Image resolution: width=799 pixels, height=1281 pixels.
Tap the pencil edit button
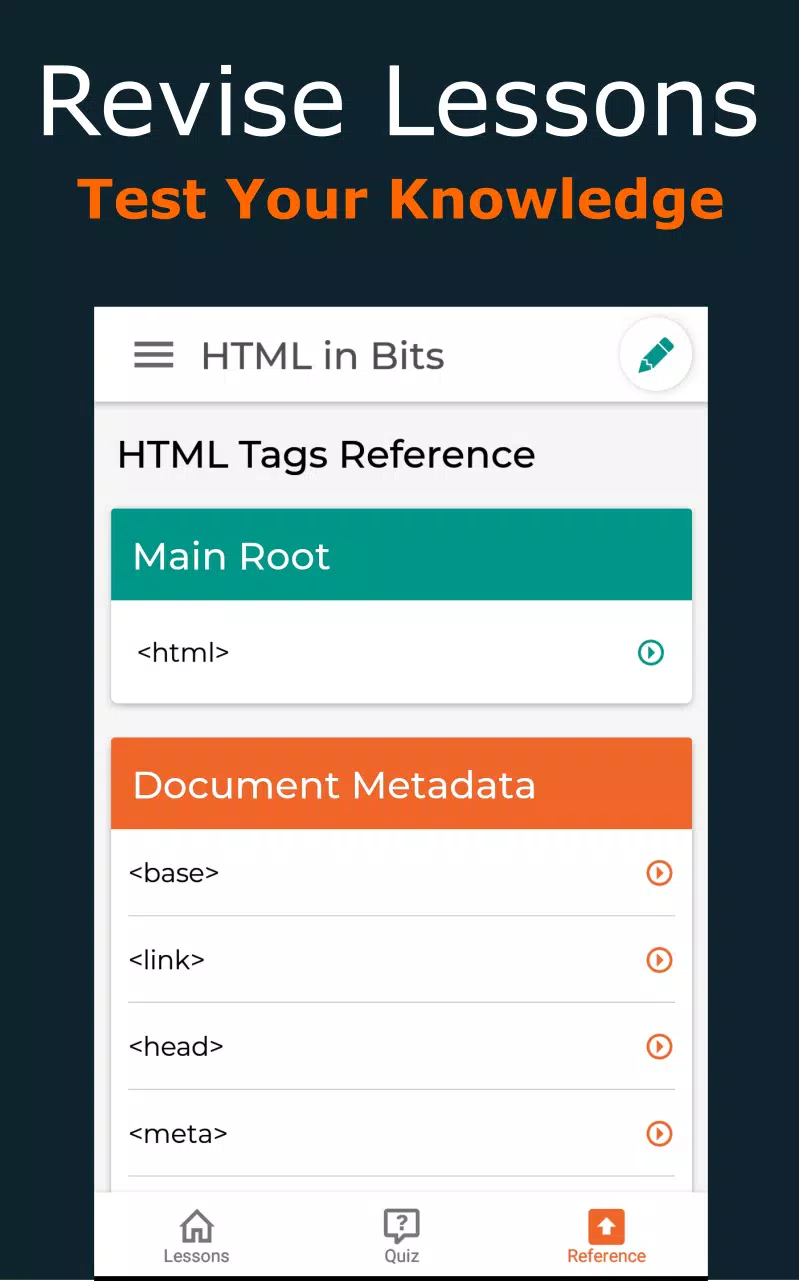tap(656, 355)
